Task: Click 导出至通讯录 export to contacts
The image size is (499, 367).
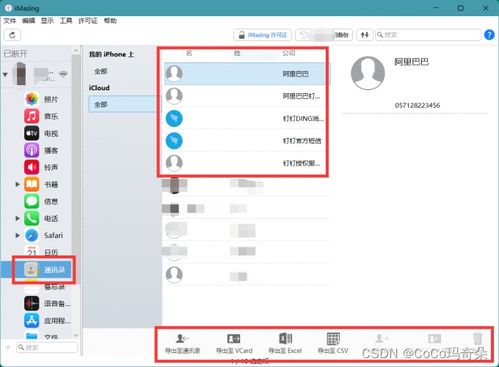Action: (x=182, y=344)
